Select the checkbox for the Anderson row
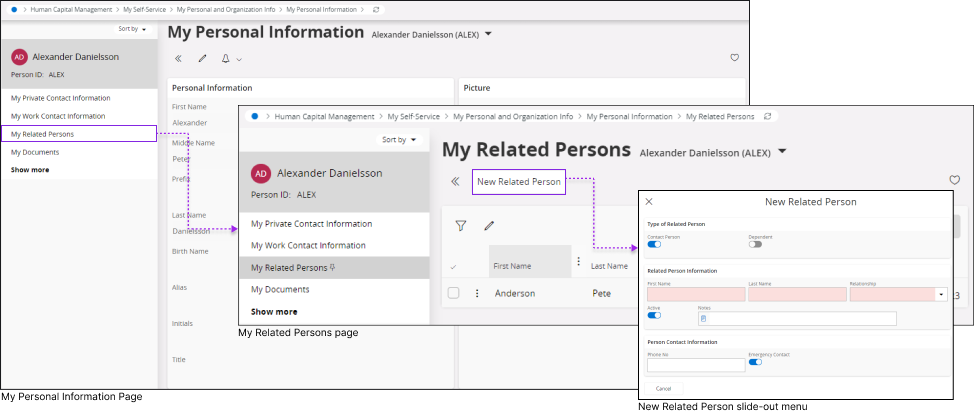This screenshot has height=411, width=974. (454, 293)
